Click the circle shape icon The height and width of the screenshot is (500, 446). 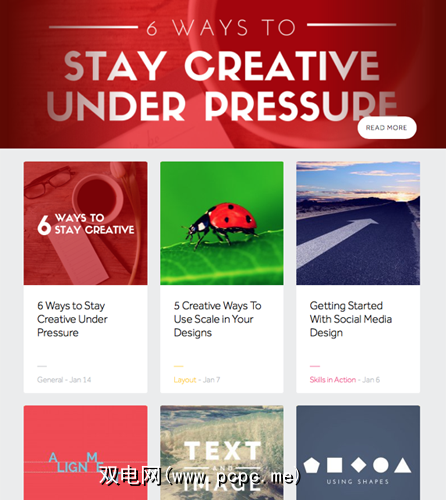click(381, 465)
